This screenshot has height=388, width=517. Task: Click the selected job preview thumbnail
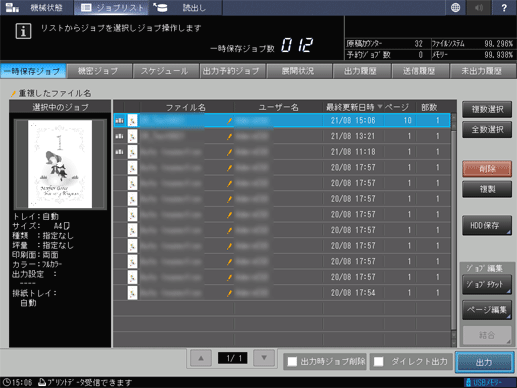(x=60, y=164)
